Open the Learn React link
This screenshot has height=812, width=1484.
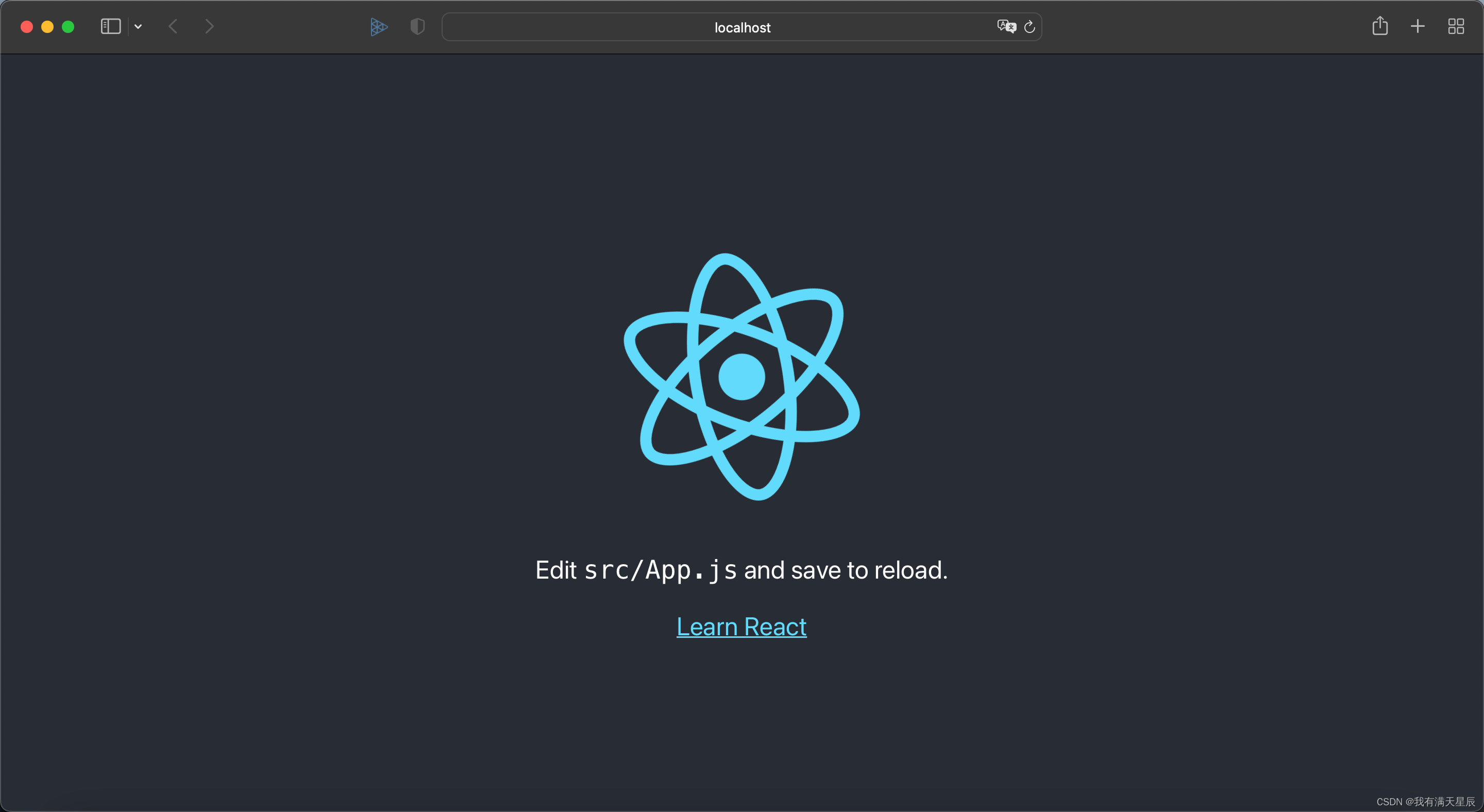coord(741,627)
